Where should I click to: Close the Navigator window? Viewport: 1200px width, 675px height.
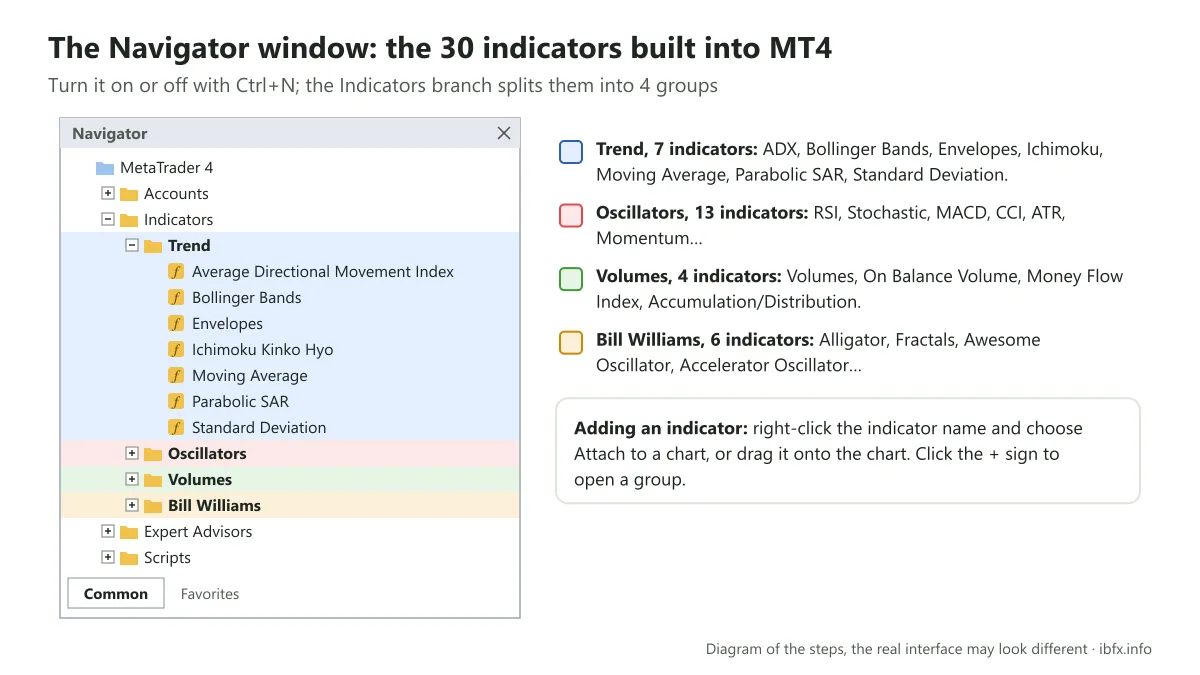504,133
